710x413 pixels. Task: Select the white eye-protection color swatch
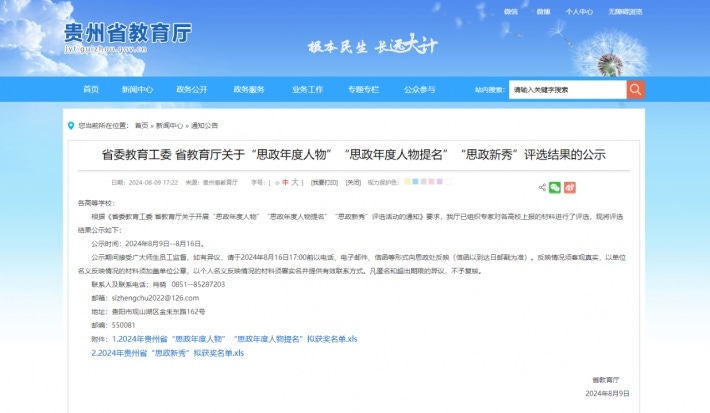pyautogui.click(x=448, y=182)
